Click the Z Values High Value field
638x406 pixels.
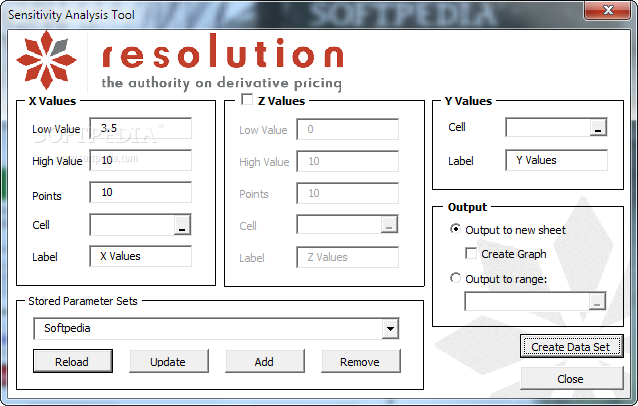tap(347, 162)
